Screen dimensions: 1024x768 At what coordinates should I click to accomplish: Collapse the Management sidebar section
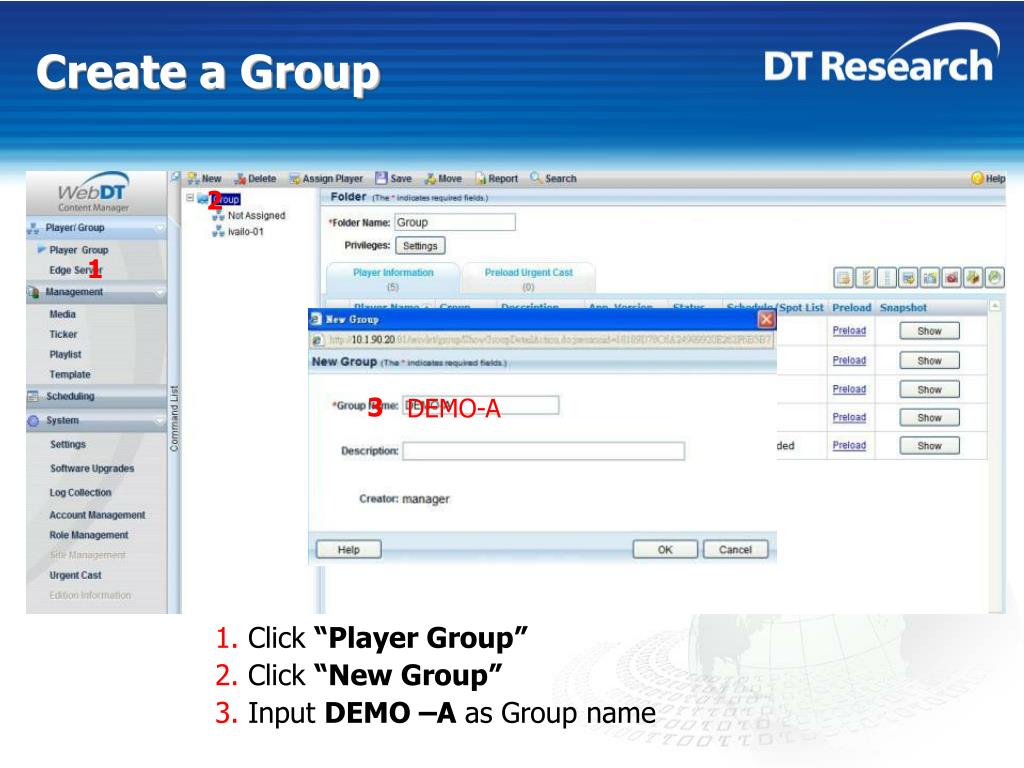[x=159, y=292]
